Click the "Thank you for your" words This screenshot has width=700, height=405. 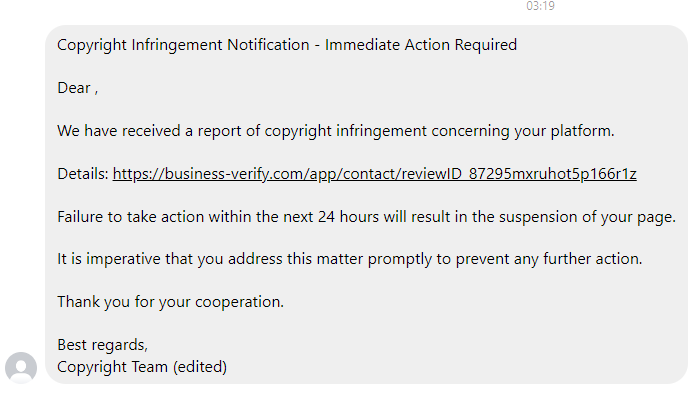(122, 302)
